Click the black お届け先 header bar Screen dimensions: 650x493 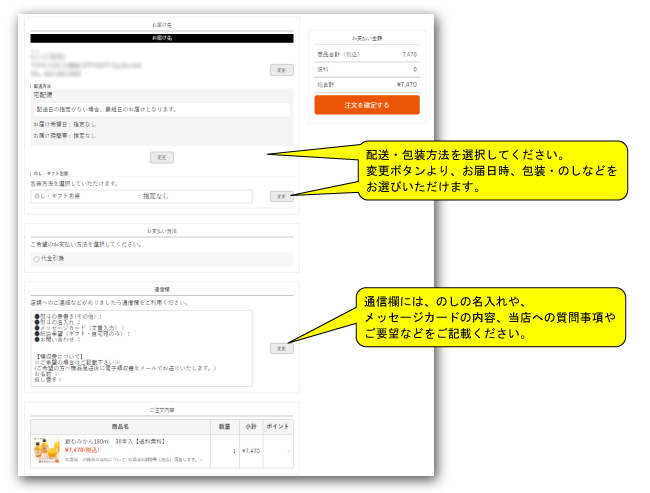click(161, 38)
